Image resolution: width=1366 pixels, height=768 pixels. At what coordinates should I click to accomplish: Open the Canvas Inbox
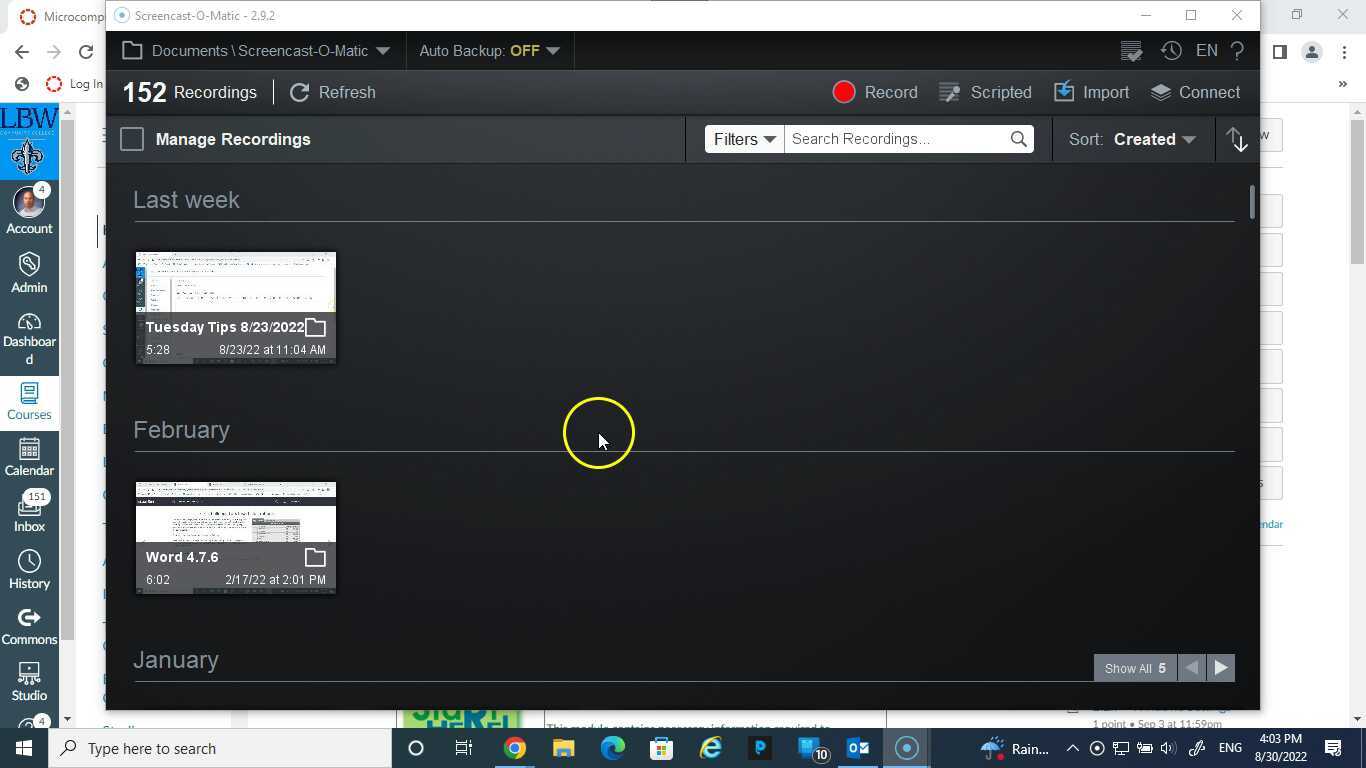click(x=29, y=512)
